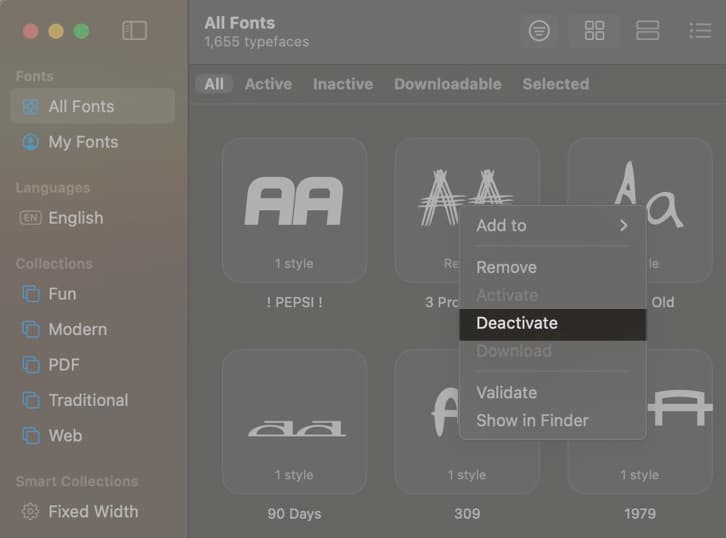
Task: Choose Validate in the context menu
Action: (x=552, y=393)
